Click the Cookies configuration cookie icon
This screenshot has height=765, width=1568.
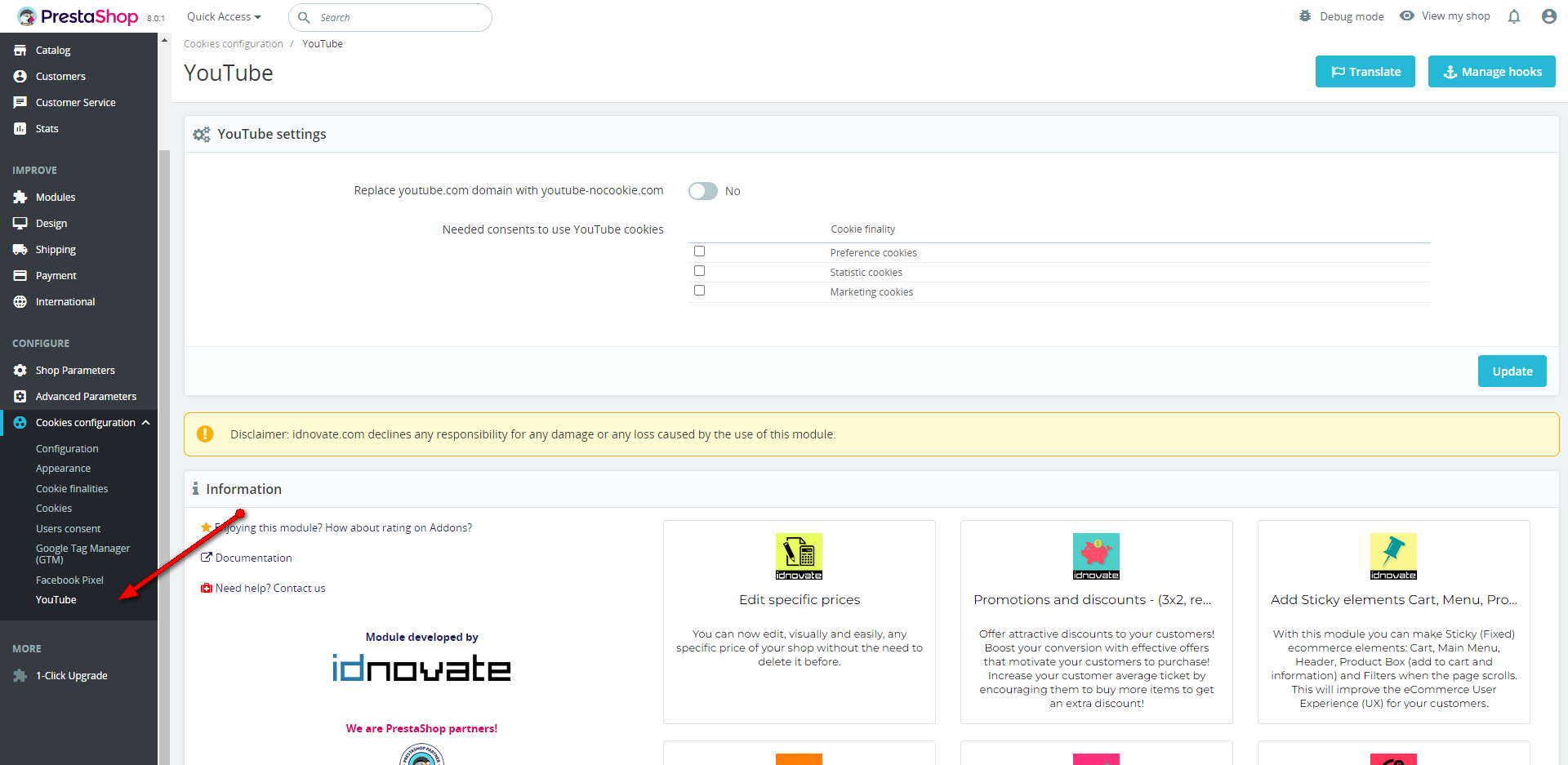point(20,423)
